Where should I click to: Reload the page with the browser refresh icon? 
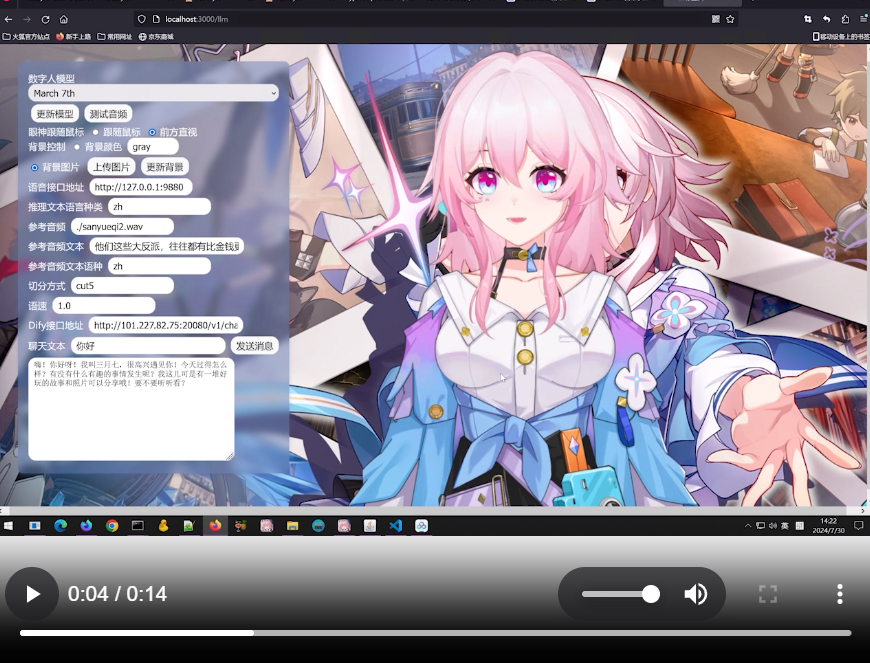45,19
